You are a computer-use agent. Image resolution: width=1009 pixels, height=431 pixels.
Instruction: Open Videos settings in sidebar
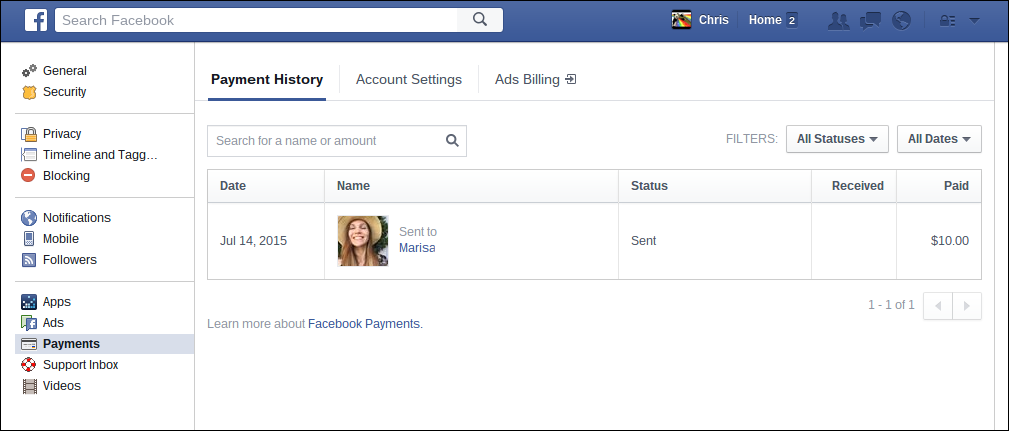click(62, 386)
